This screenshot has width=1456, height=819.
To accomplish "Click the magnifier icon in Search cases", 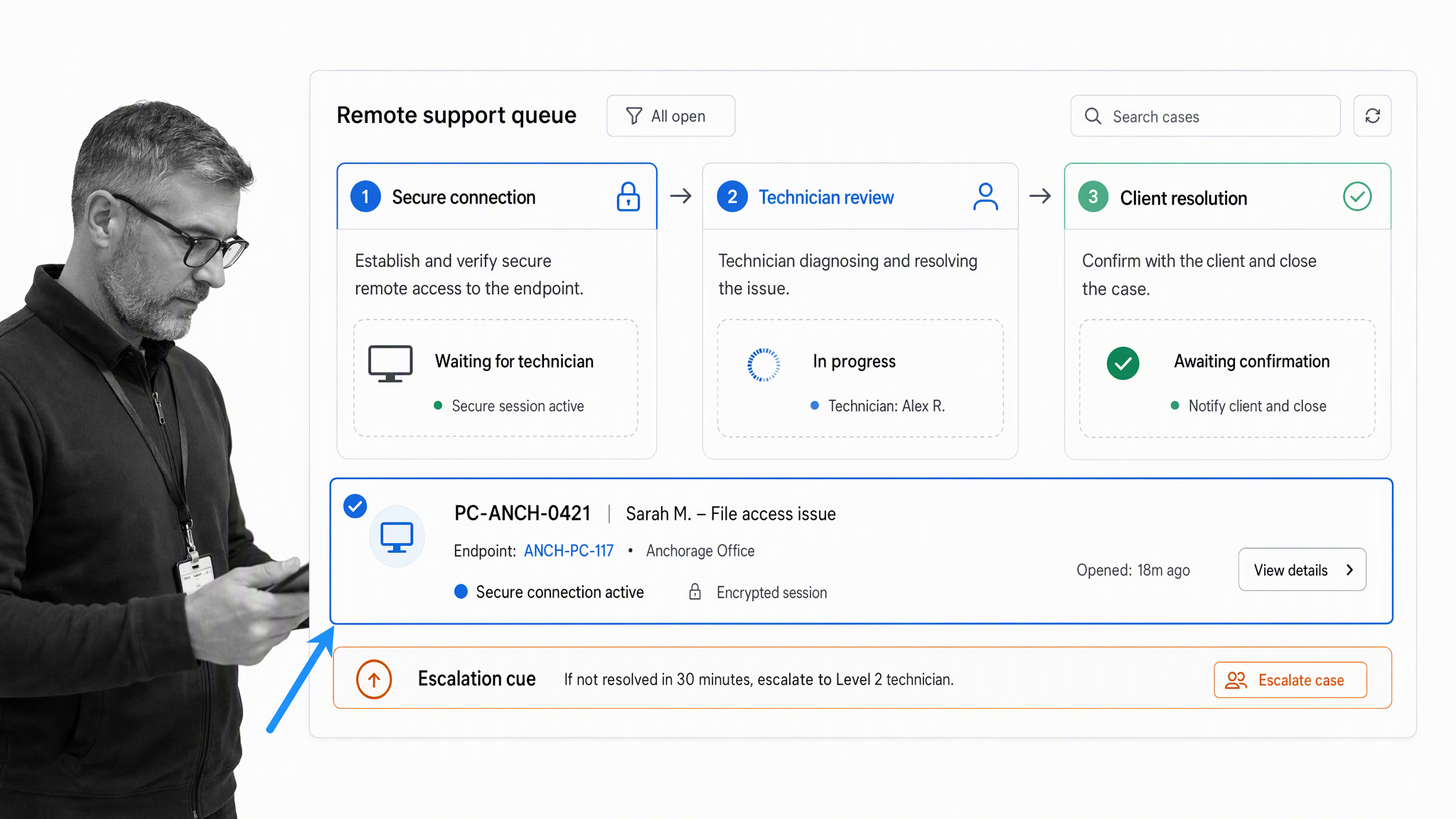I will (x=1093, y=116).
